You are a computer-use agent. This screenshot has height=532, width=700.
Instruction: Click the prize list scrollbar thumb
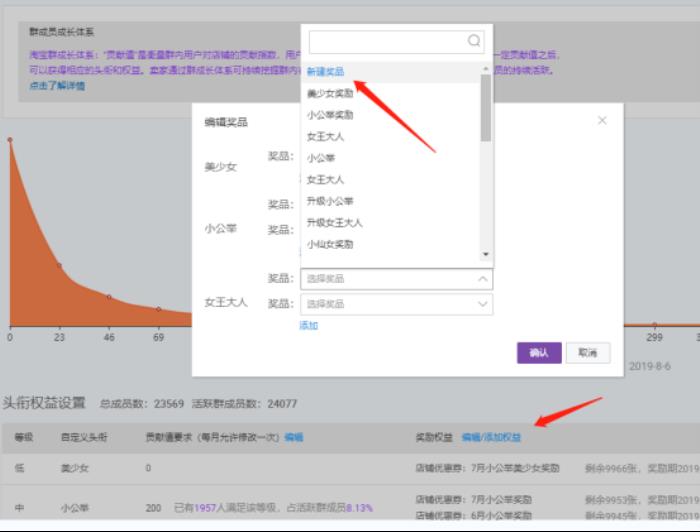click(486, 108)
